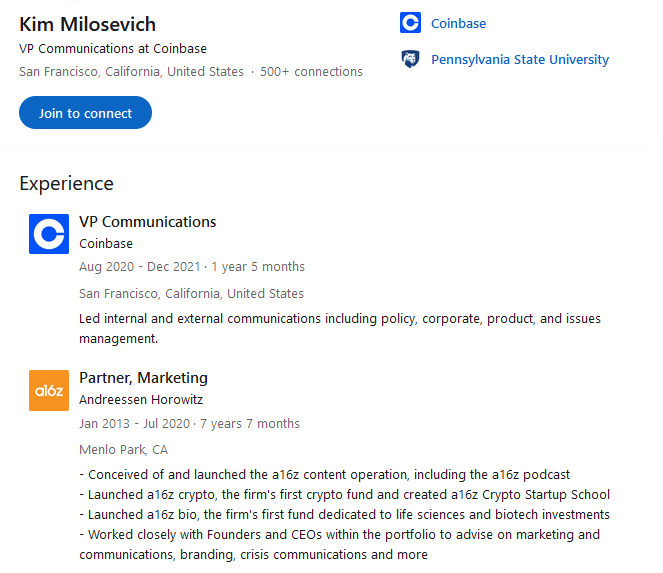Click the Andreessen Horowitz company name
Image resolution: width=663 pixels, height=573 pixels.
(x=141, y=400)
